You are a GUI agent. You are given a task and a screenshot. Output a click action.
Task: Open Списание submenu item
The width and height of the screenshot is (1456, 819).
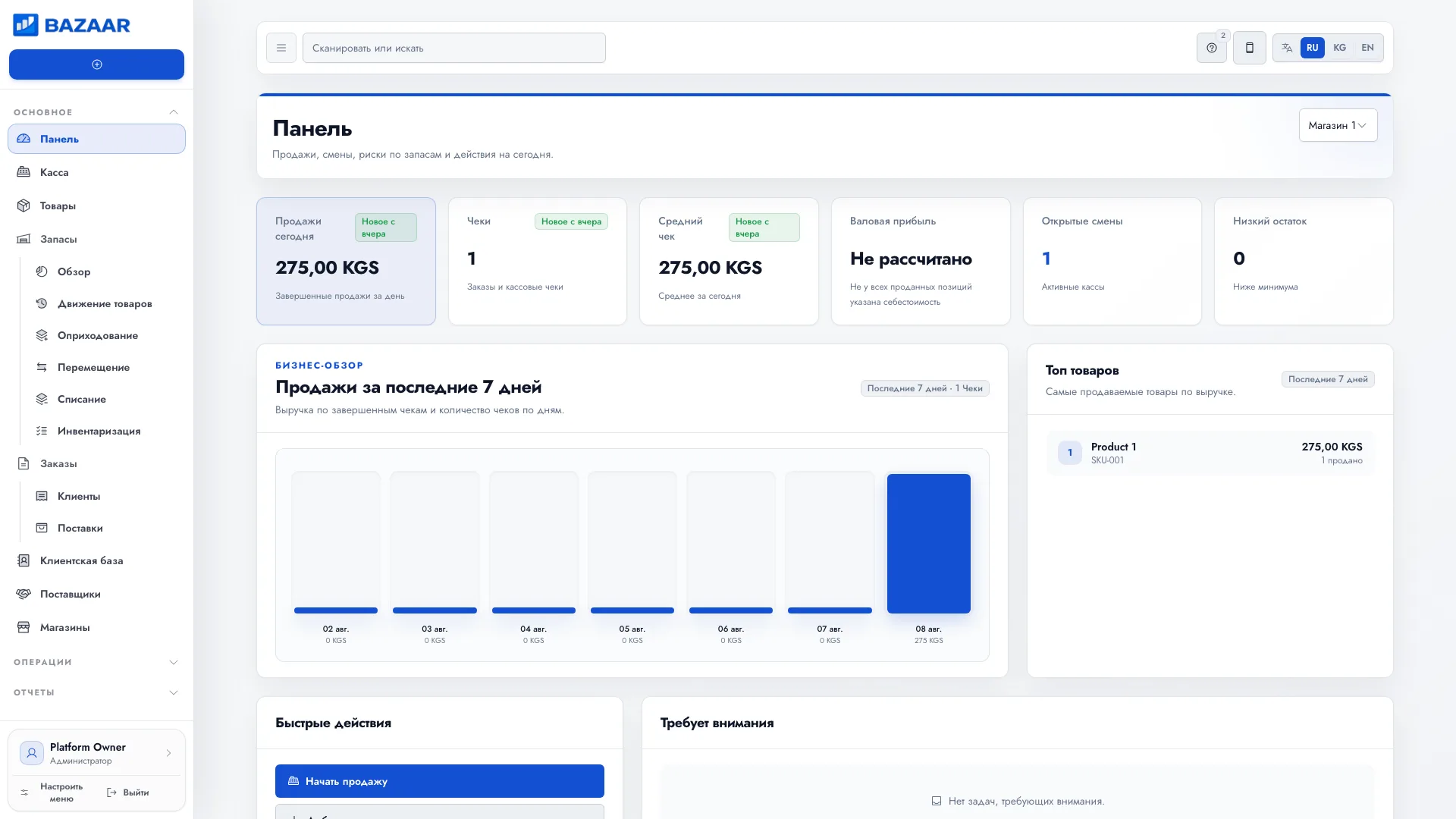coord(105,399)
